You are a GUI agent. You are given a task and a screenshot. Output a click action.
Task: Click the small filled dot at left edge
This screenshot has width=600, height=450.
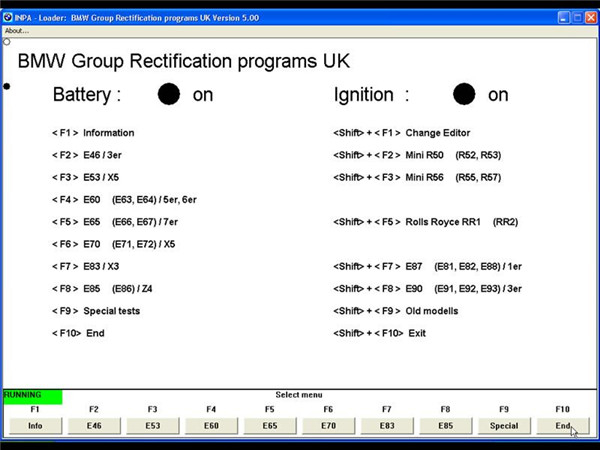7,86
